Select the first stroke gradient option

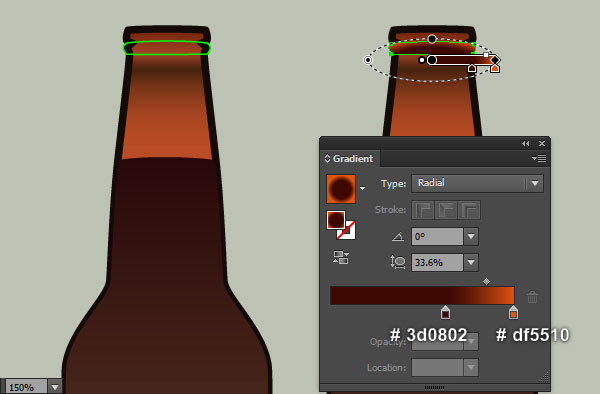[x=423, y=210]
